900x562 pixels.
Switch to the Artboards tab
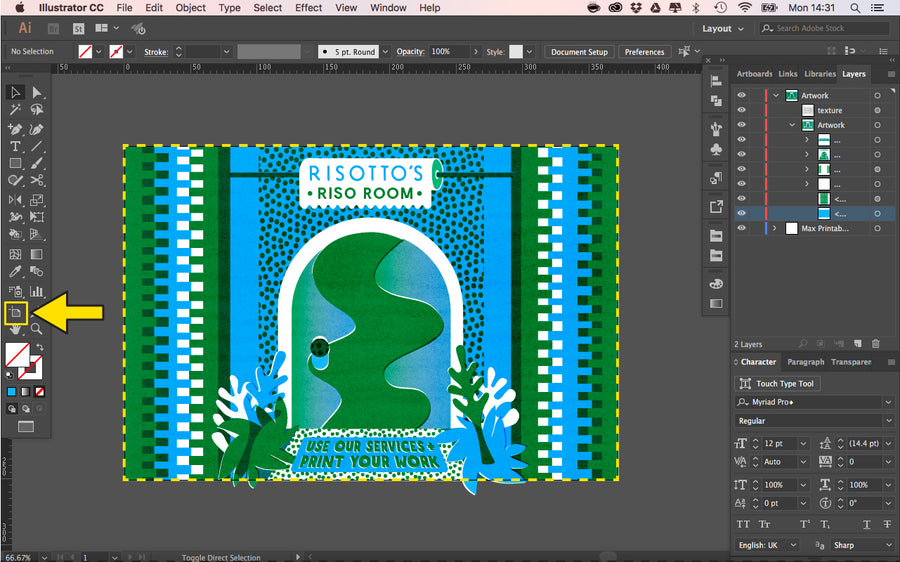click(x=754, y=74)
